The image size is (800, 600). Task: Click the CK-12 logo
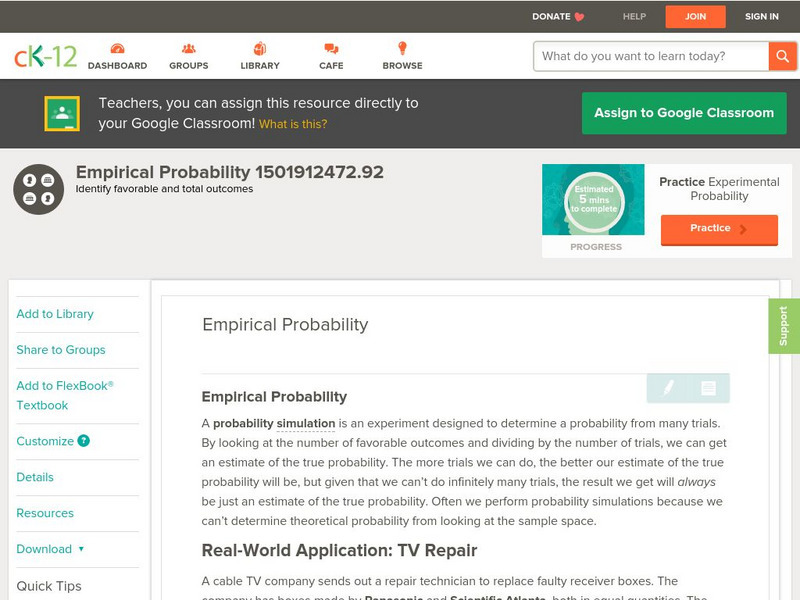coord(45,57)
